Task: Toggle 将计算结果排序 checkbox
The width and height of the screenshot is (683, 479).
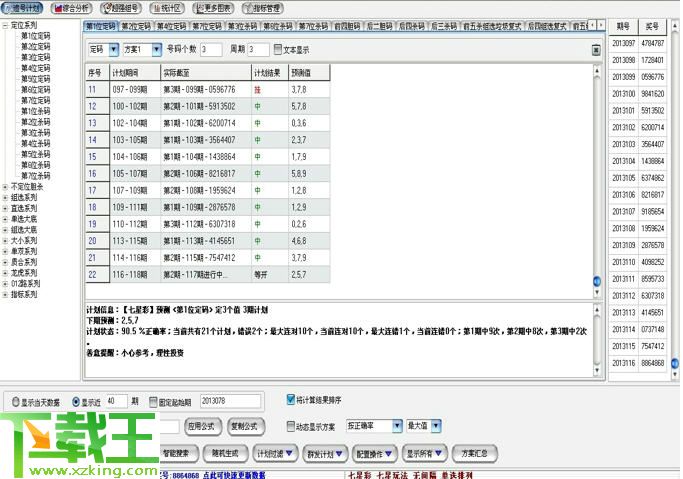Action: [292, 398]
